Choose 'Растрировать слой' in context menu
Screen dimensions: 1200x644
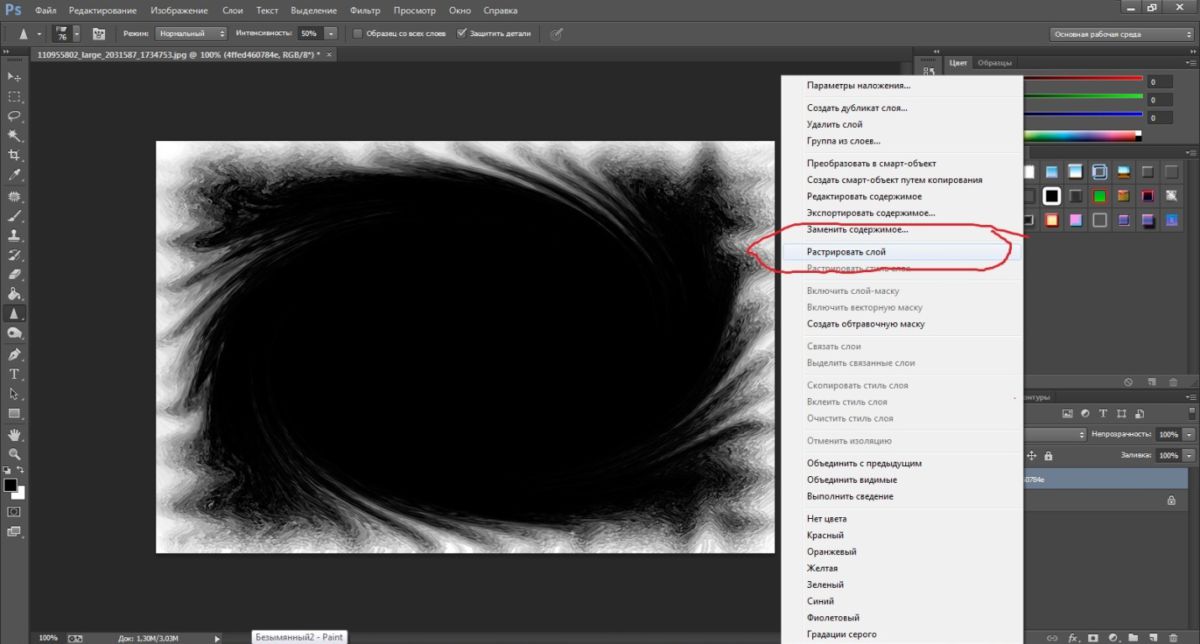coord(846,252)
